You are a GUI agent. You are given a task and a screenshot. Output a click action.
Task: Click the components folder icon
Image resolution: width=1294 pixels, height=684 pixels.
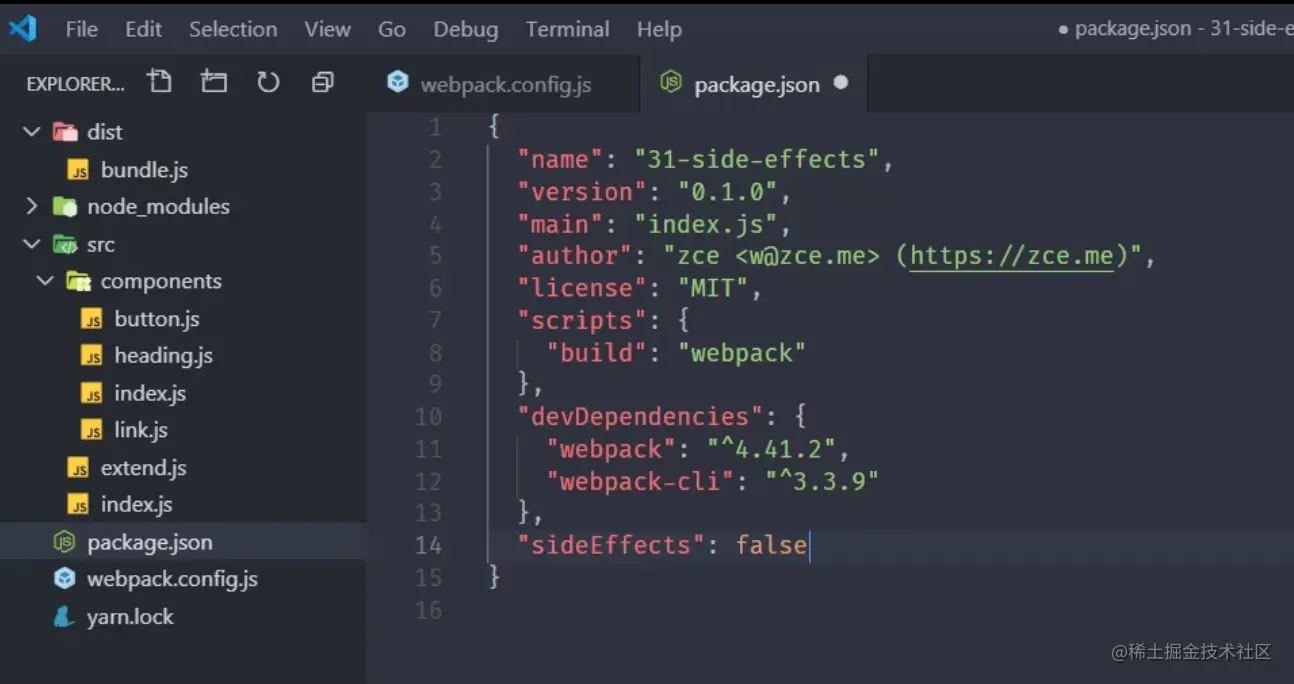[x=78, y=281]
